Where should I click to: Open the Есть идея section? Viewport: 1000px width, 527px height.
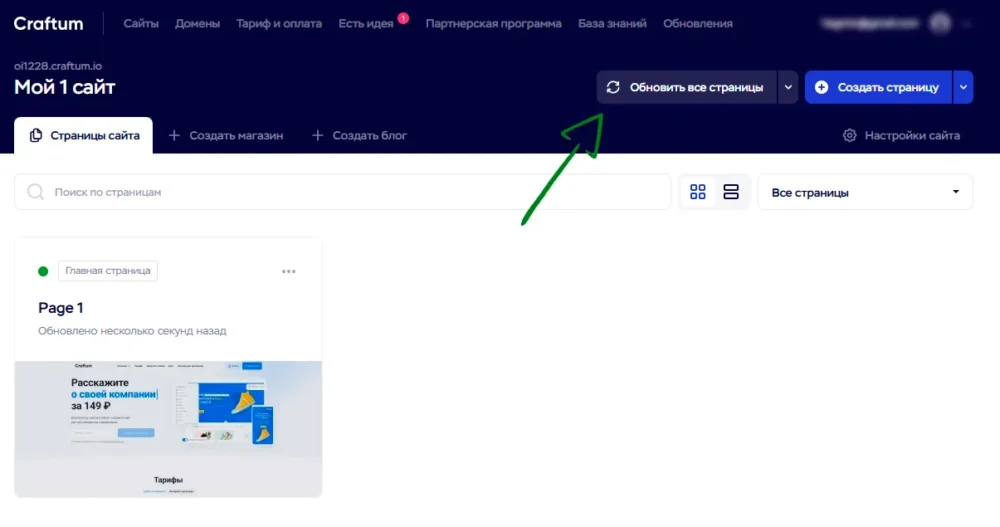coord(365,24)
